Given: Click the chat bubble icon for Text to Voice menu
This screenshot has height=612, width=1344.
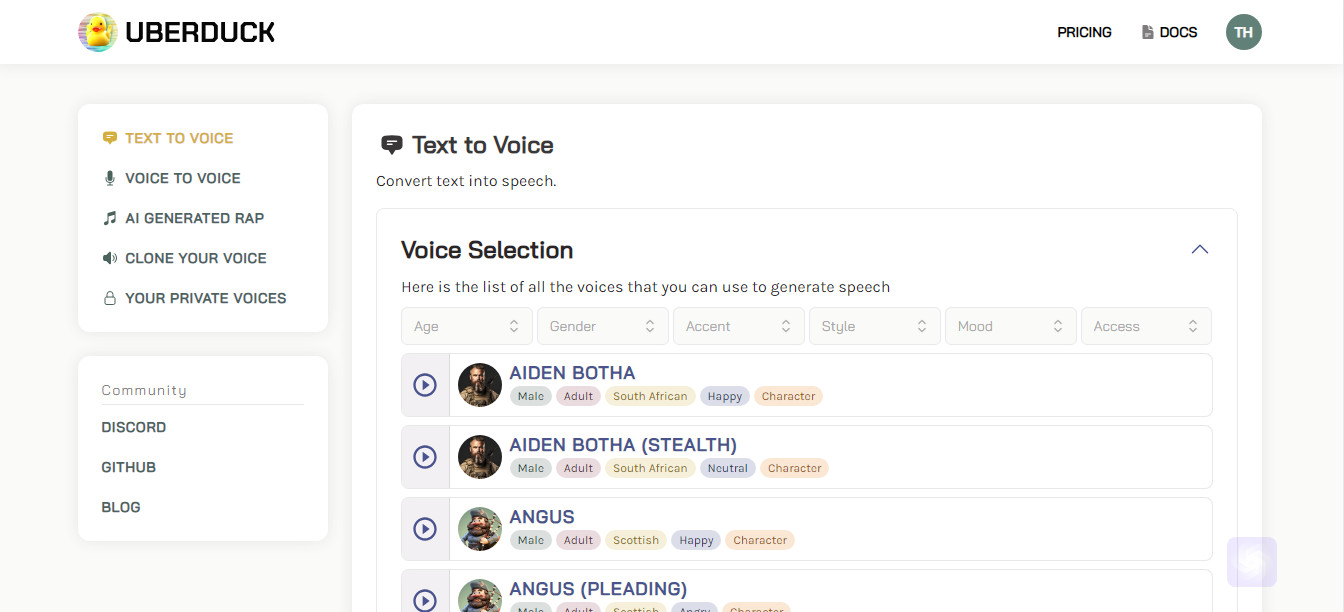Looking at the screenshot, I should [110, 138].
